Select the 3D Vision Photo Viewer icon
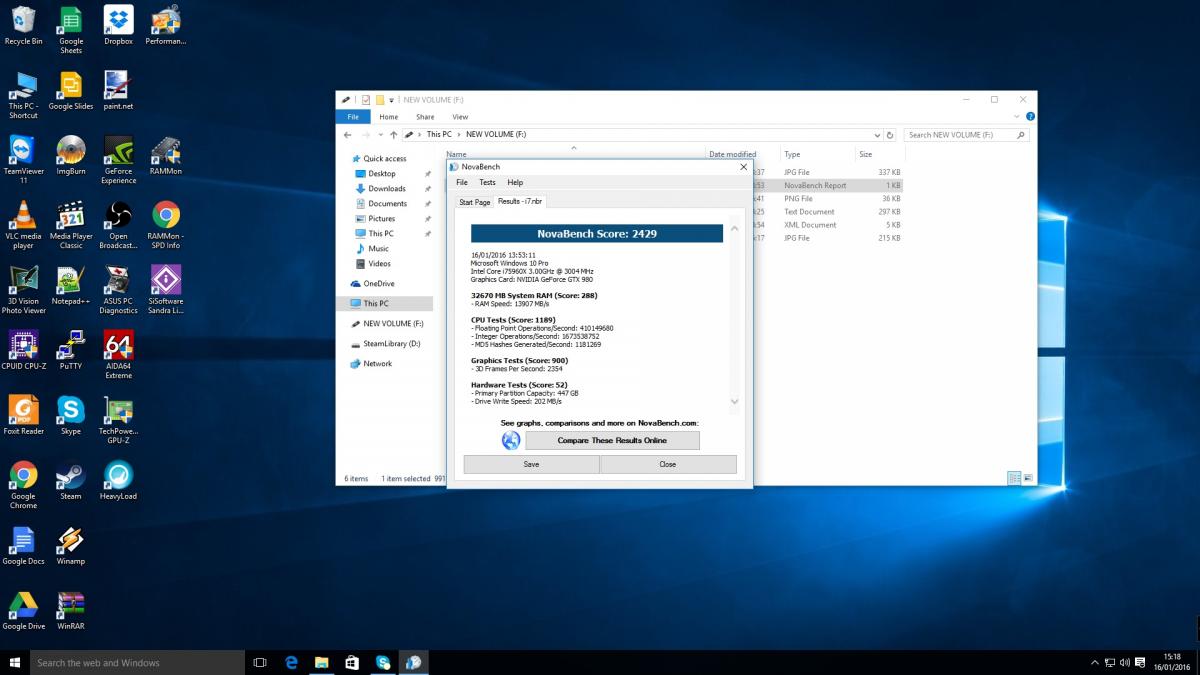This screenshot has height=675, width=1200. [23, 291]
